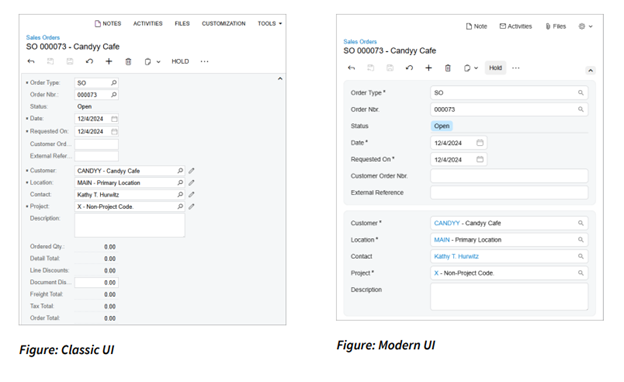Edit Project pencil icon in Classic UI
Screen dimensions: 624x382
pyautogui.click(x=191, y=206)
